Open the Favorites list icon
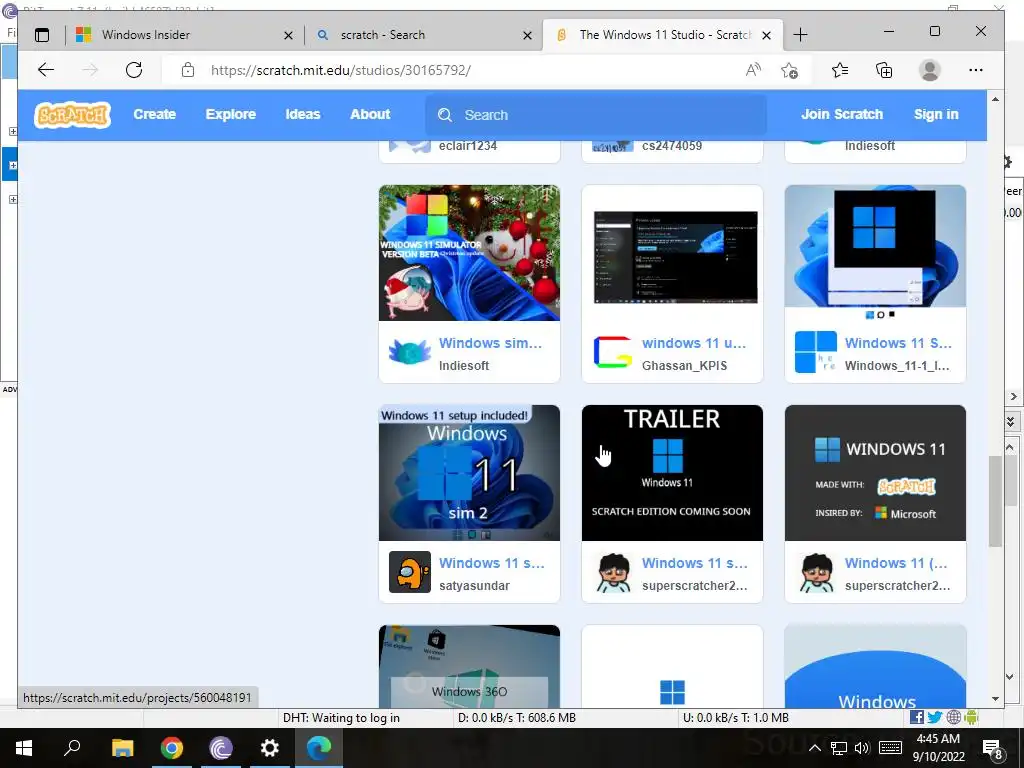 [x=840, y=70]
